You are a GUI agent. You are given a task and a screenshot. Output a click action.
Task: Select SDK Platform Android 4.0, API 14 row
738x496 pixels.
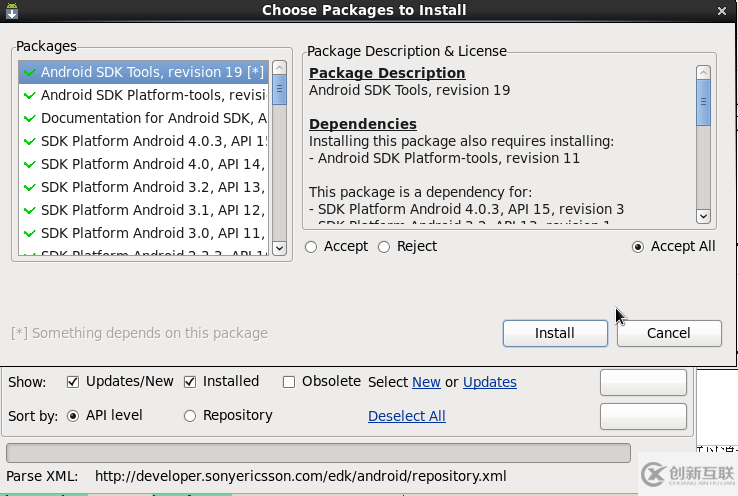[144, 164]
